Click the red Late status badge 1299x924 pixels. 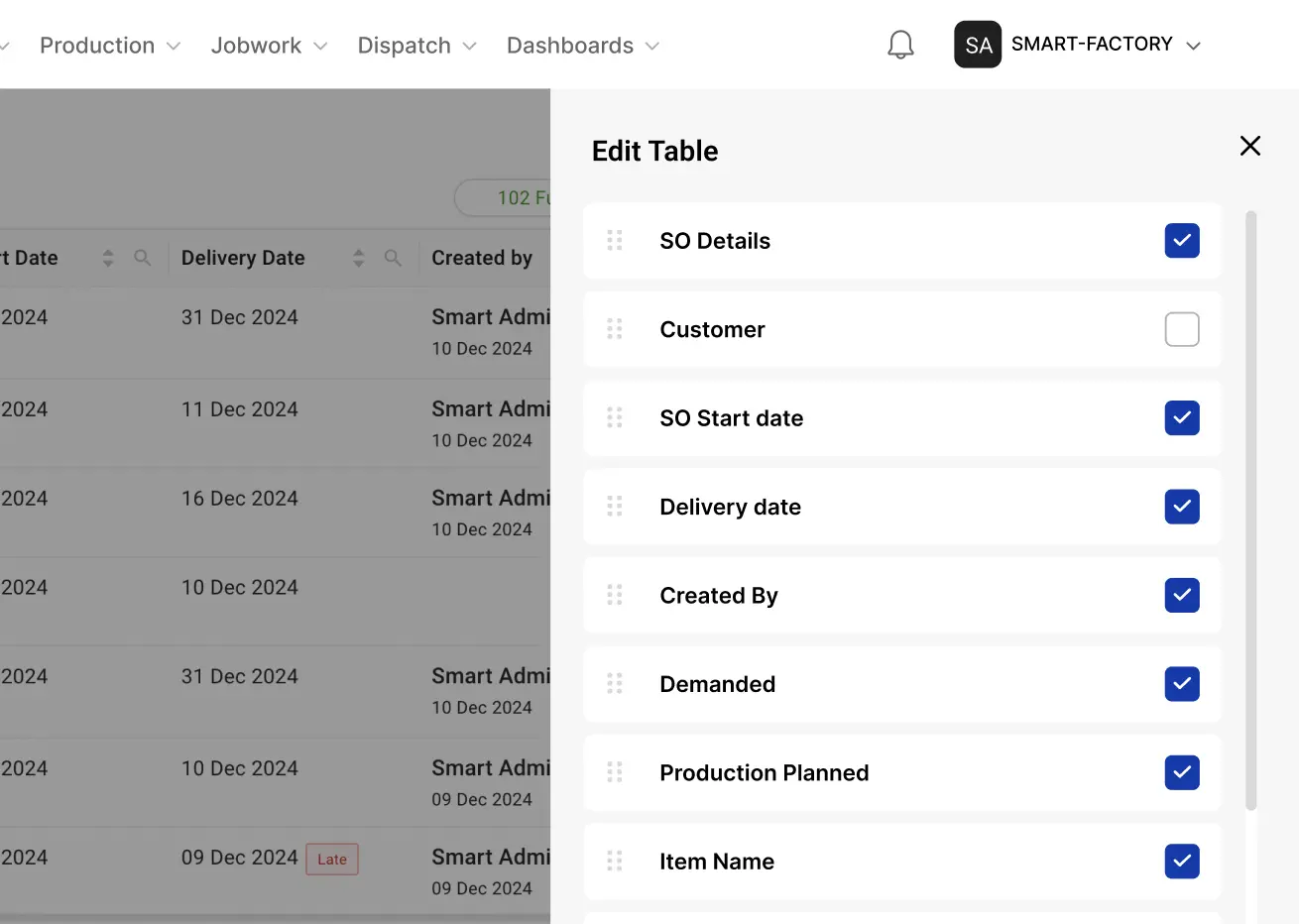332,860
